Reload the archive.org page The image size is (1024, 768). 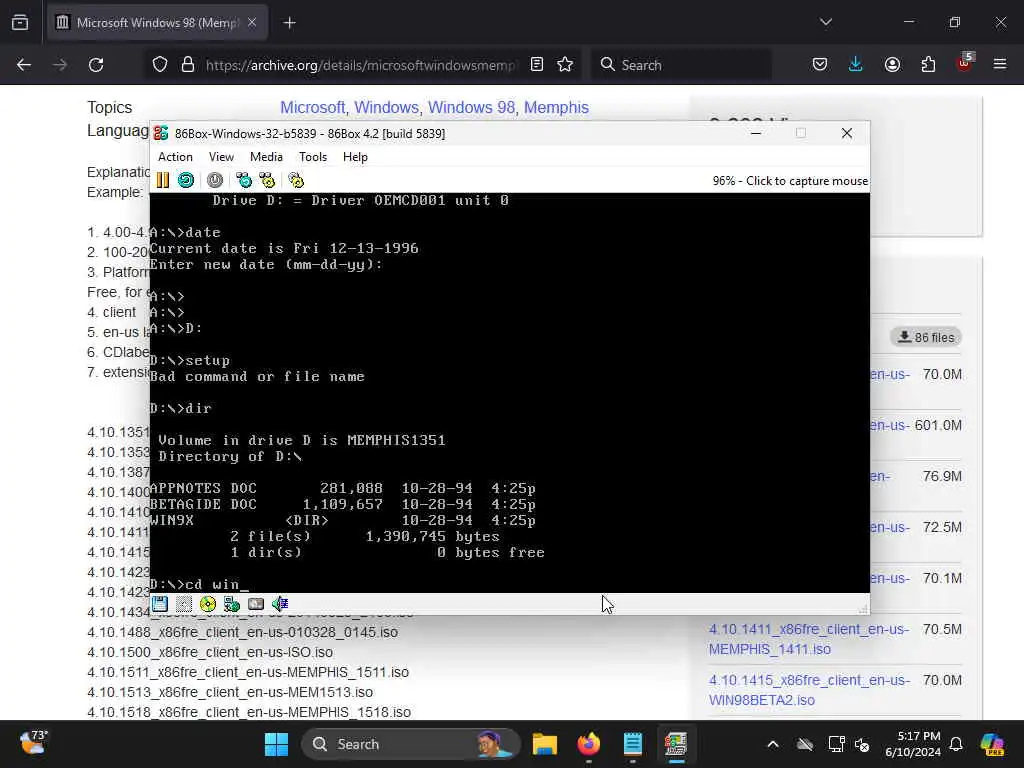[x=96, y=65]
